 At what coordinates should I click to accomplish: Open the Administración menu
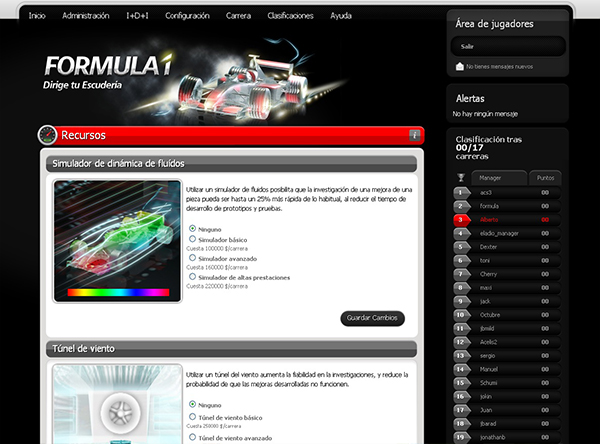(x=86, y=16)
